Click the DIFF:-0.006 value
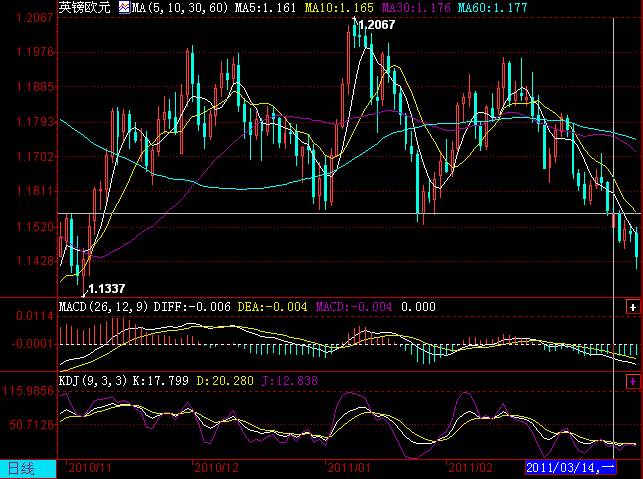 coord(192,307)
